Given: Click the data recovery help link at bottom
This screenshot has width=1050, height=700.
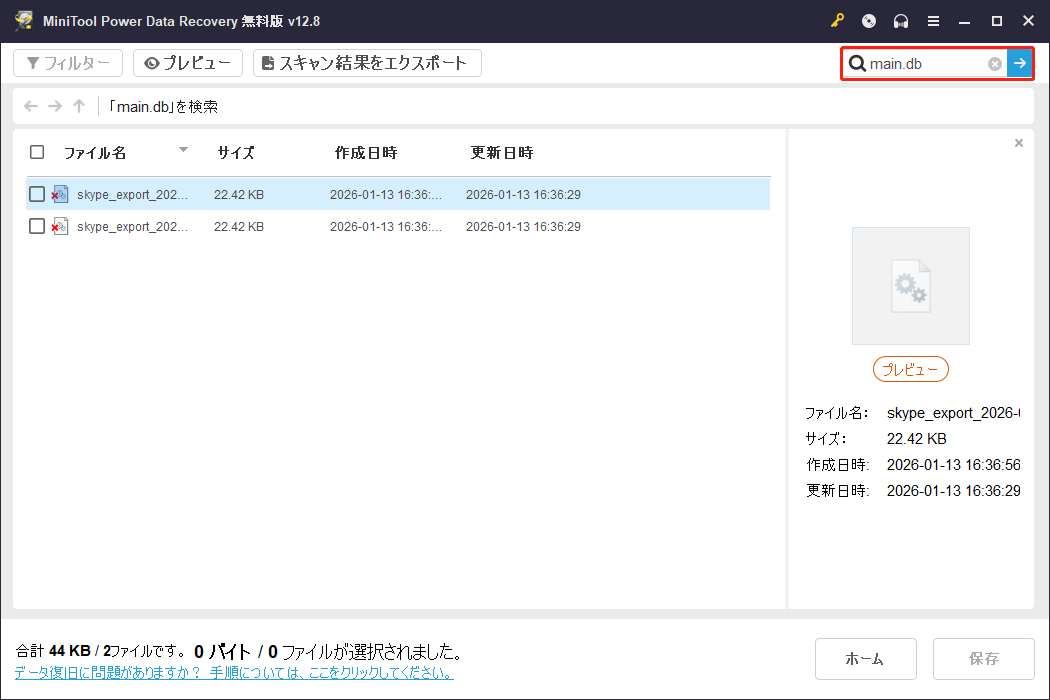Looking at the screenshot, I should [x=237, y=672].
